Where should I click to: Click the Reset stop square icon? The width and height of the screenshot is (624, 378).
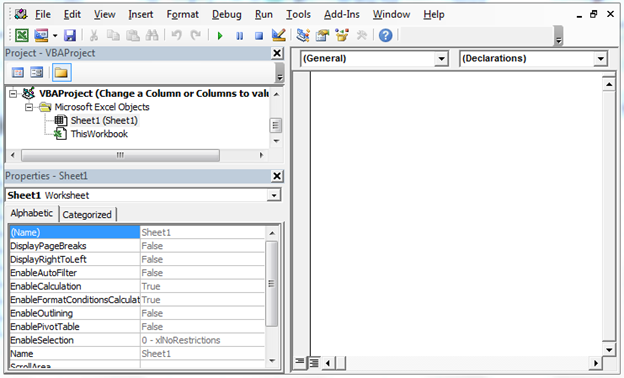click(x=259, y=36)
